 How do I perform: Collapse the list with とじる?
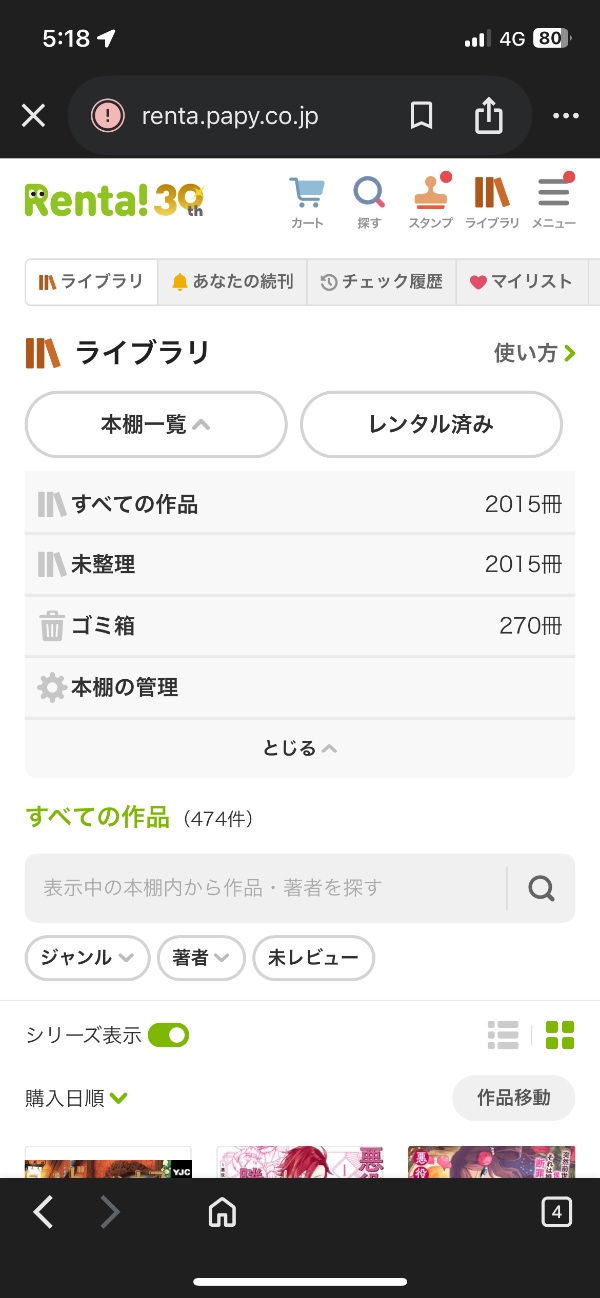click(x=299, y=748)
